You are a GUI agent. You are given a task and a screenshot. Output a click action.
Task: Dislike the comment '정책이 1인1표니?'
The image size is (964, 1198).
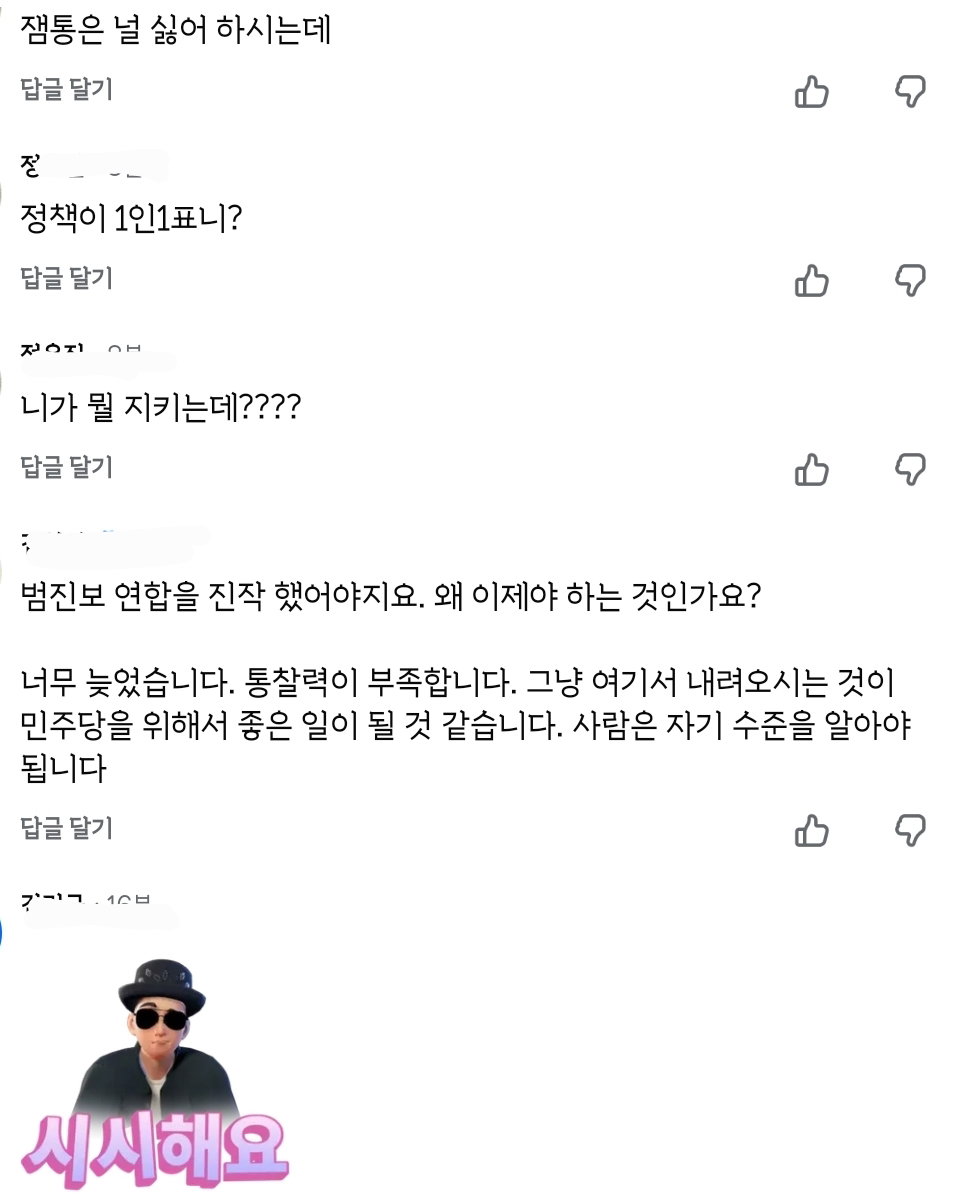910,280
